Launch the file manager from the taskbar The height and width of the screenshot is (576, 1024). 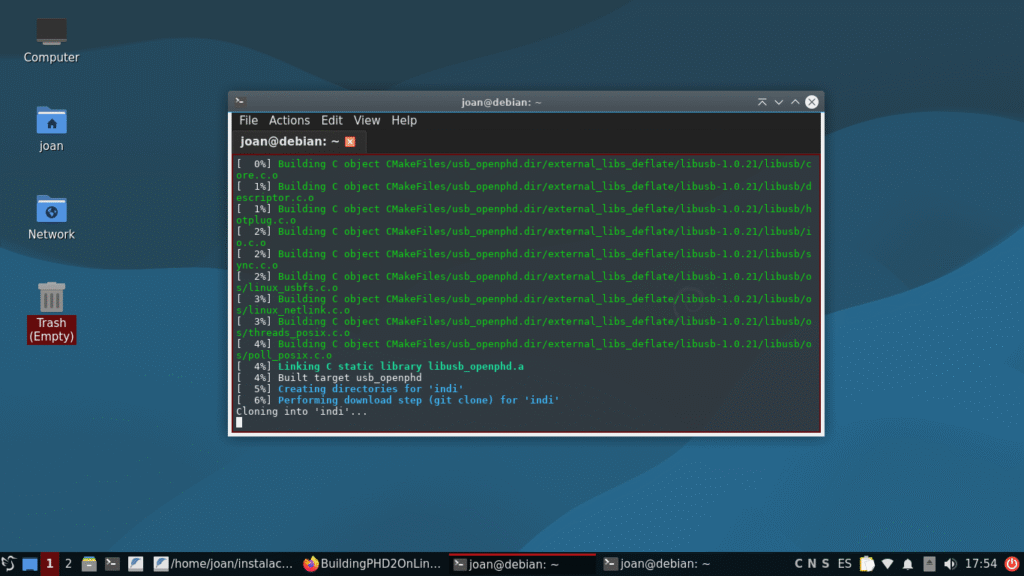point(89,564)
